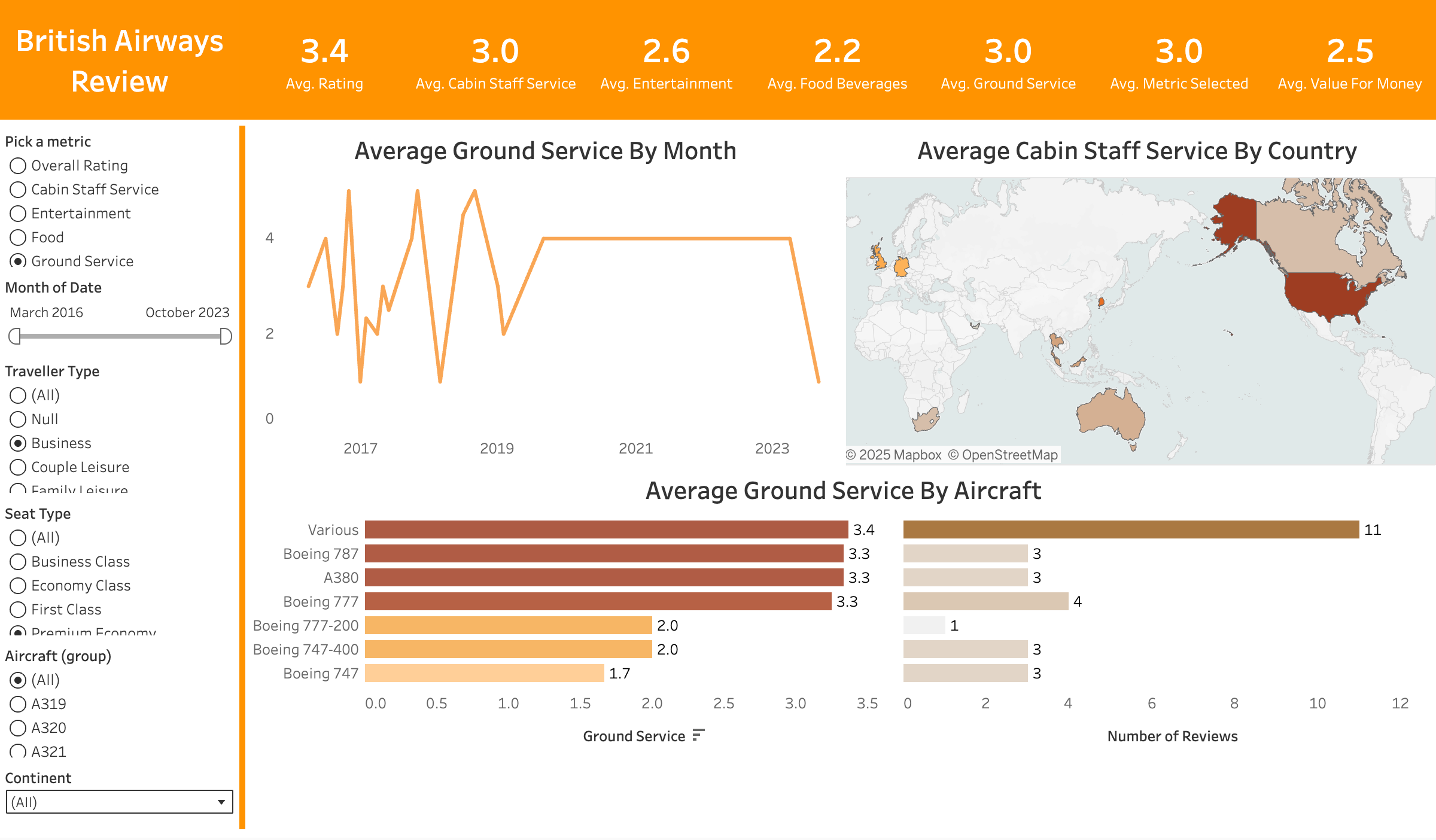Open the Continent dropdown
Image resolution: width=1436 pixels, height=840 pixels.
tap(119, 802)
